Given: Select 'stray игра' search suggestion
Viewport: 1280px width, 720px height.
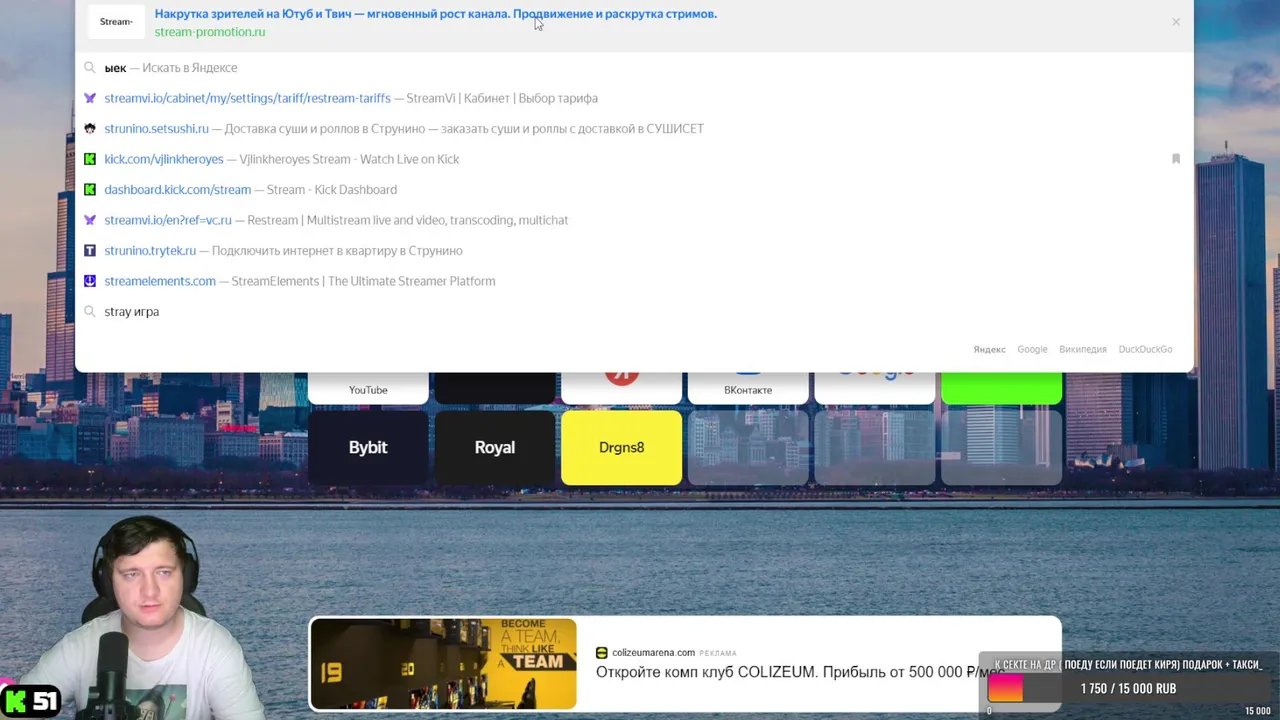Looking at the screenshot, I should (x=634, y=312).
